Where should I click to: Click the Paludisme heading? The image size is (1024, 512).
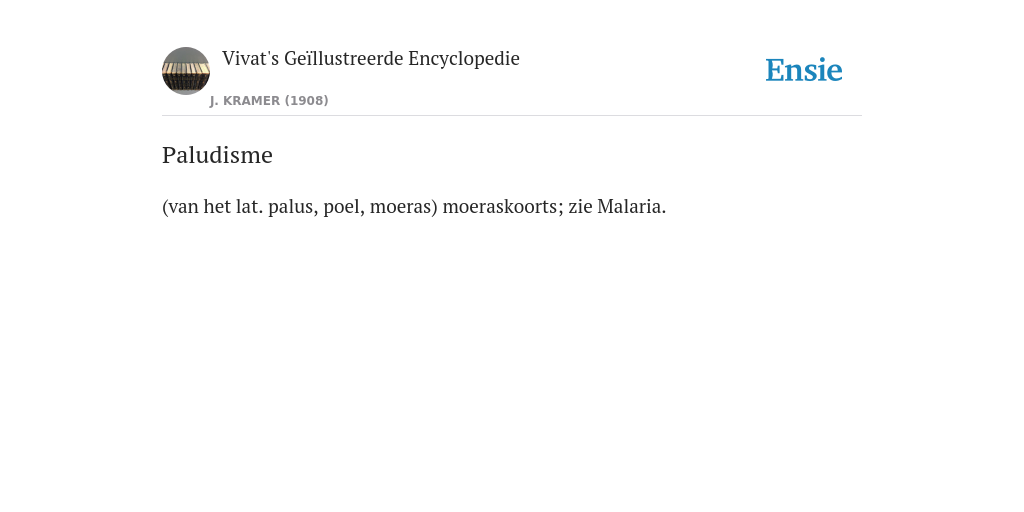pyautogui.click(x=217, y=155)
